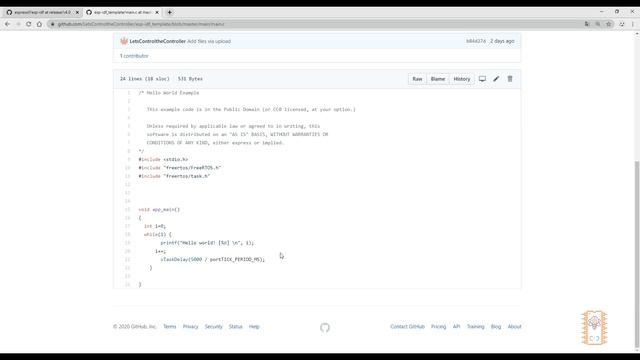The image size is (640, 360).
Task: Open the API footer link
Action: click(456, 327)
